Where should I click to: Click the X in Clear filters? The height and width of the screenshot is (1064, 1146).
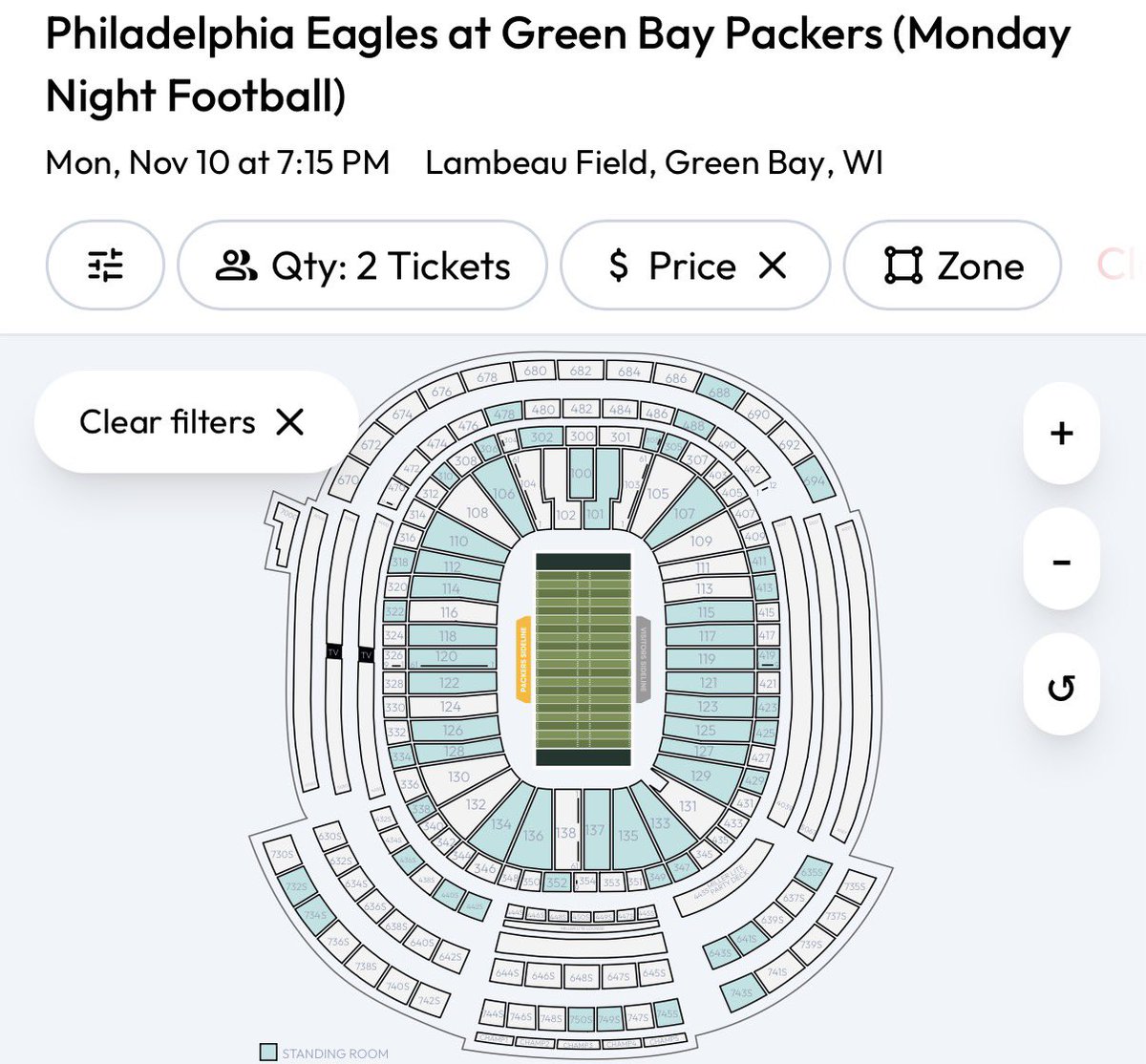[289, 421]
